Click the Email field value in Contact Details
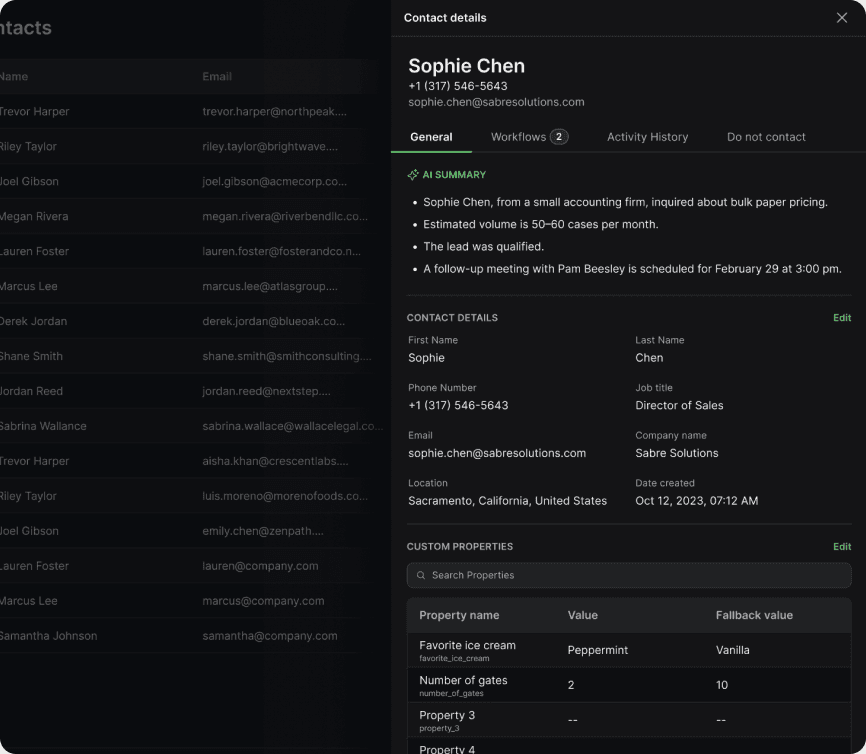Image resolution: width=866 pixels, height=754 pixels. coord(497,453)
